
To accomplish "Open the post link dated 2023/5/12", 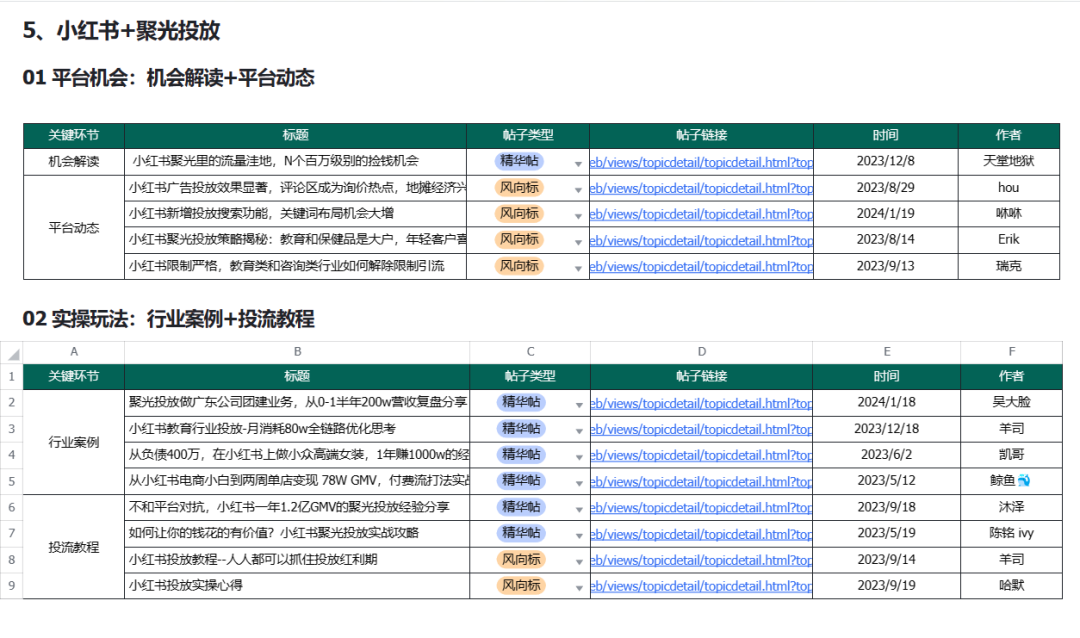I will tap(701, 482).
